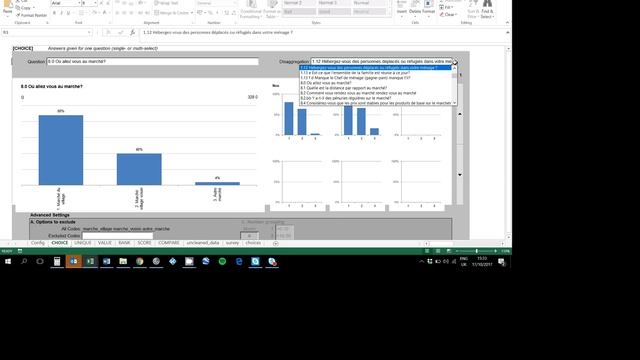
Task: Click the Bold formatting icon
Action: [x=54, y=13]
